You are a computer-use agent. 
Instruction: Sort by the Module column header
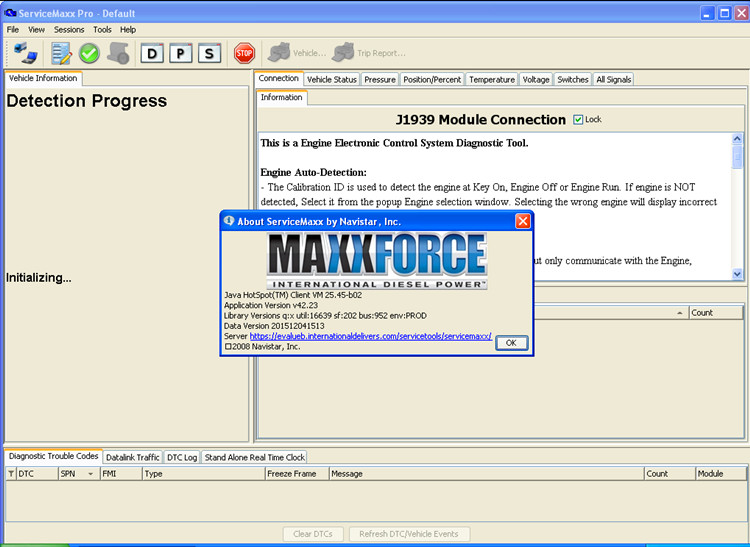pos(721,474)
